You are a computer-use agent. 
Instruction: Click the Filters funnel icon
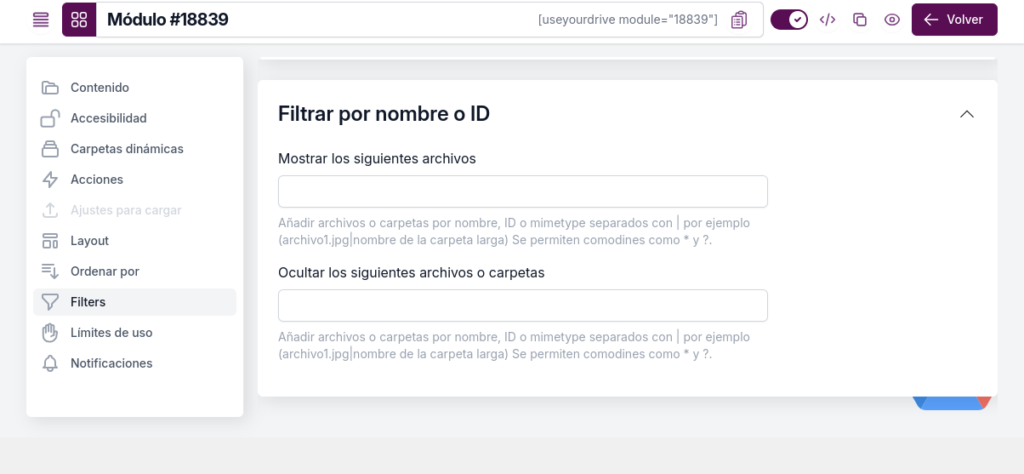tap(50, 302)
